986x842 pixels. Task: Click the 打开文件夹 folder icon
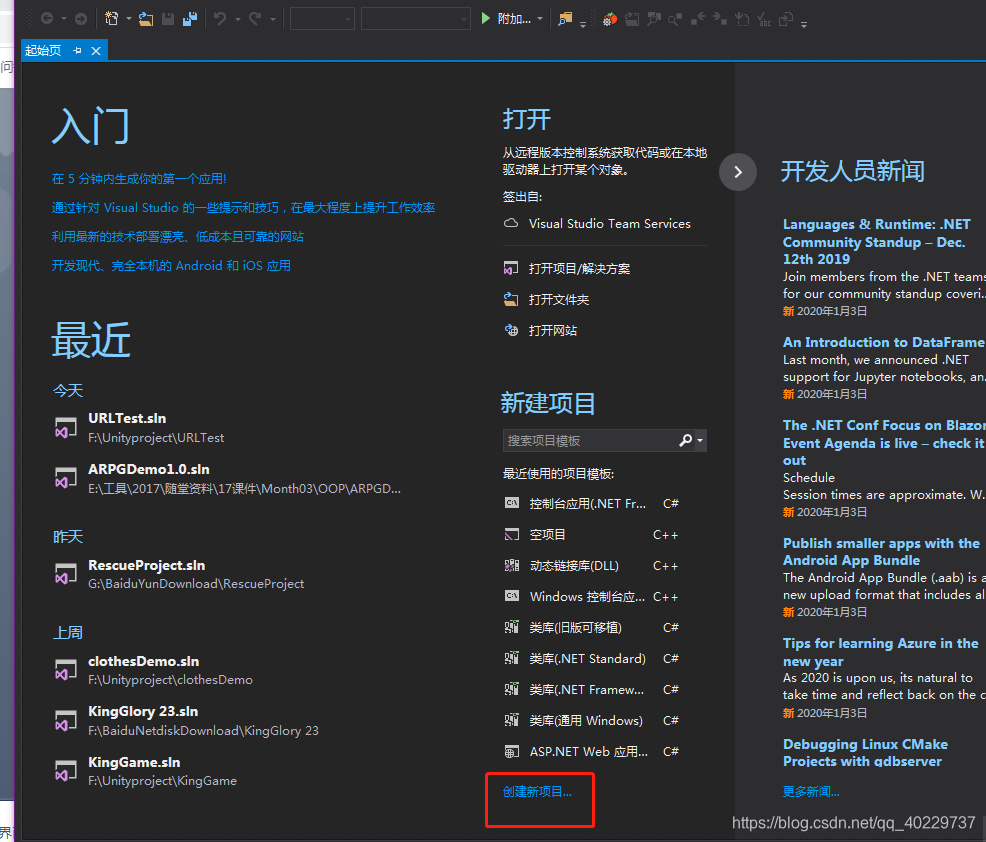pyautogui.click(x=511, y=299)
